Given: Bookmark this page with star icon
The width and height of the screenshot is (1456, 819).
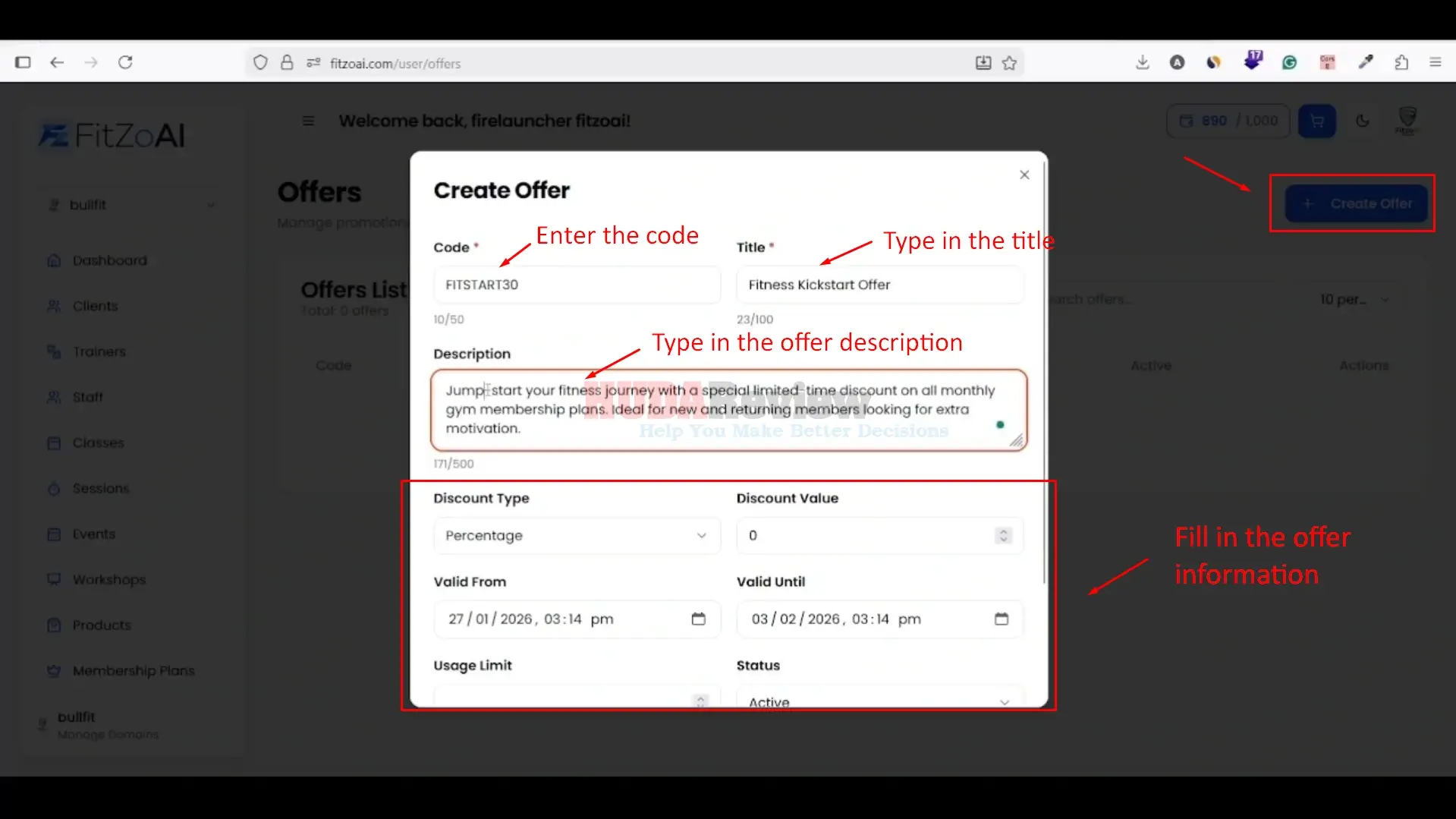Looking at the screenshot, I should point(1009,63).
